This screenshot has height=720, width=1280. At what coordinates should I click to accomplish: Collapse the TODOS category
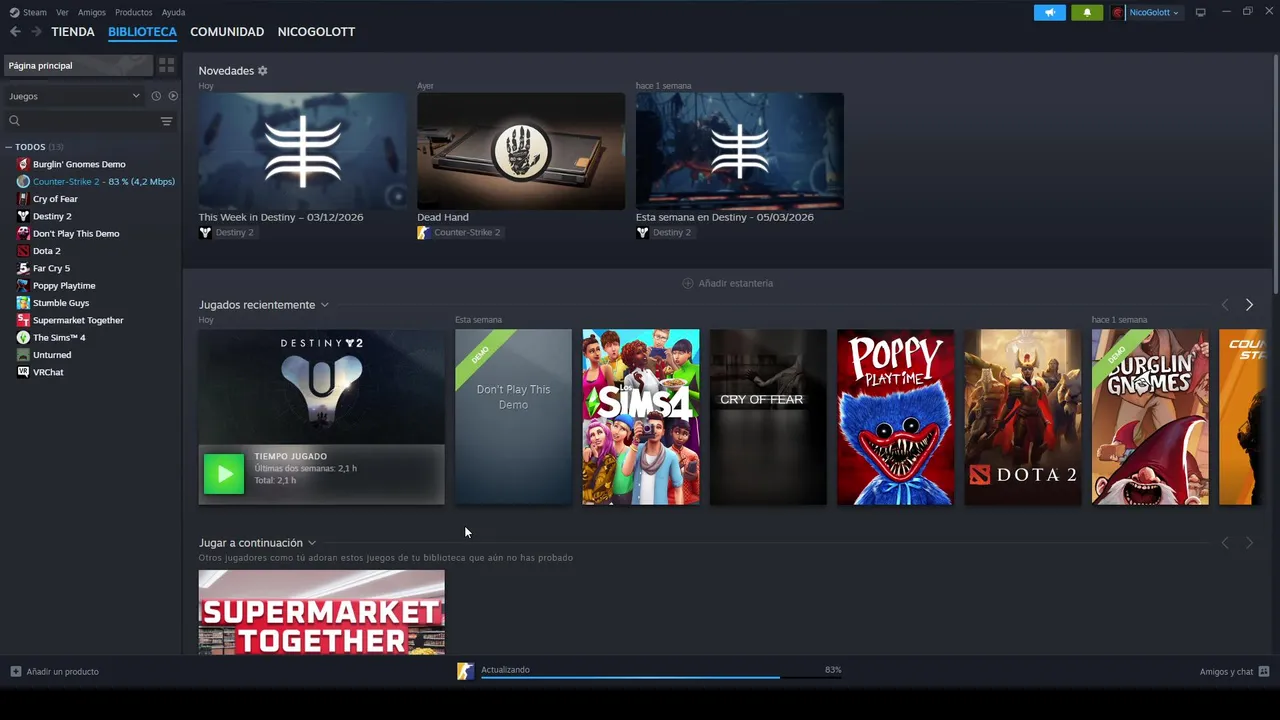(x=9, y=147)
